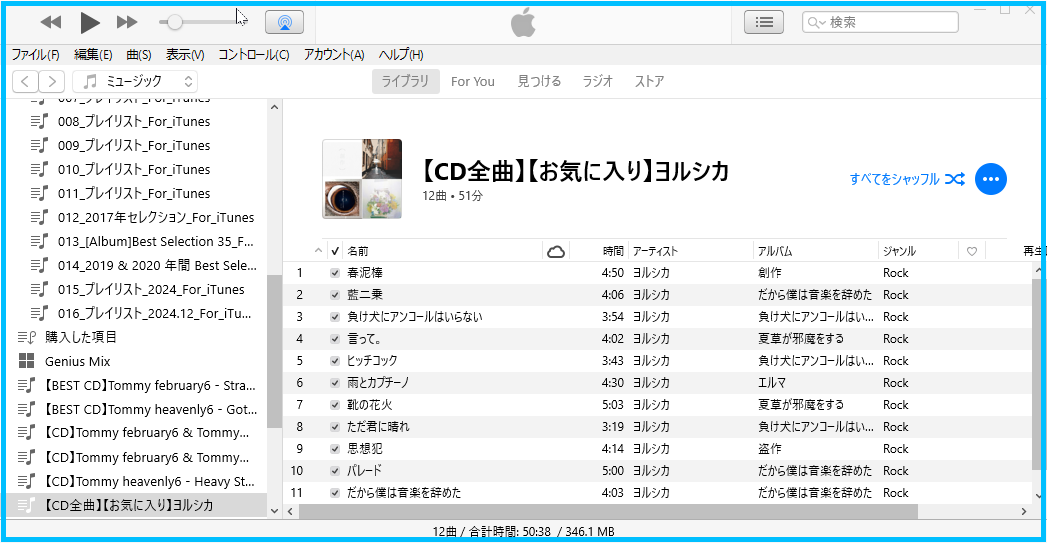Uncheck the checkbox for 春泥棒
Image resolution: width=1047 pixels, height=543 pixels.
[335, 273]
